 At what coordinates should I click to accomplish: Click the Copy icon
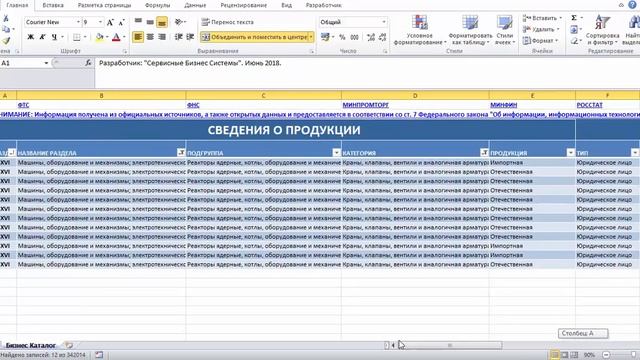click(x=6, y=29)
